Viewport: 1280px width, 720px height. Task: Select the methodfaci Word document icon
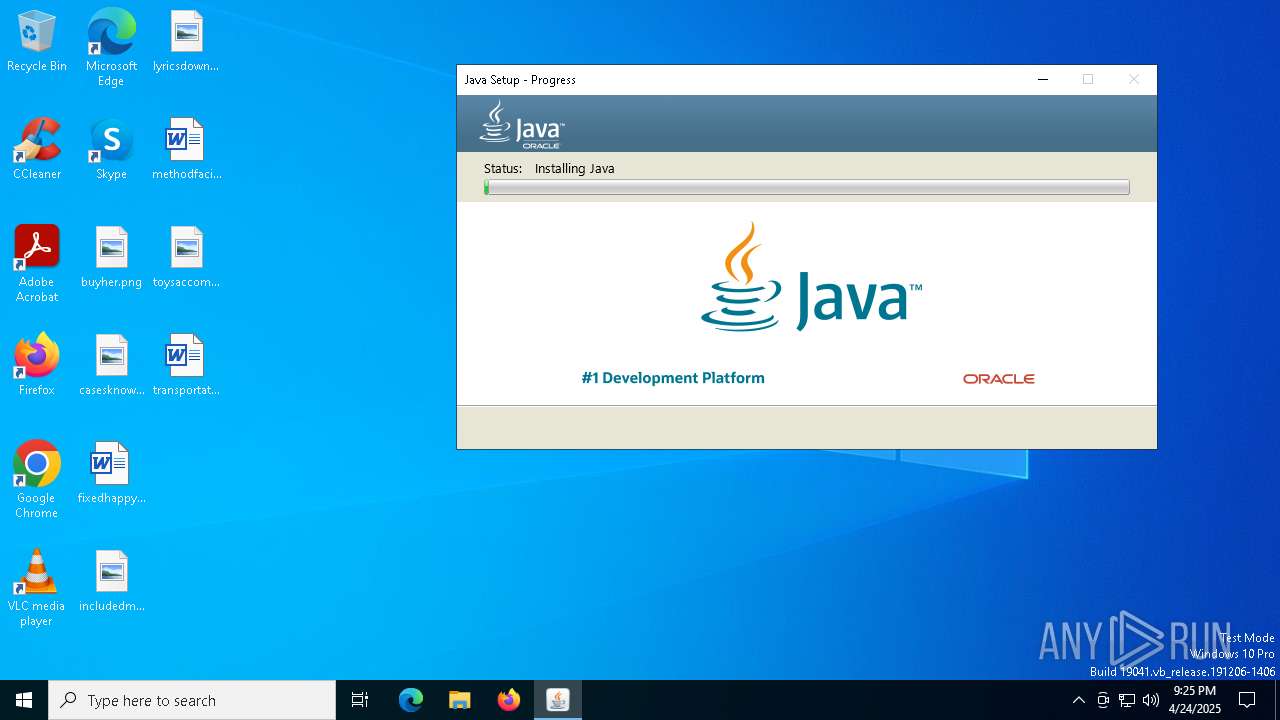pos(186,150)
